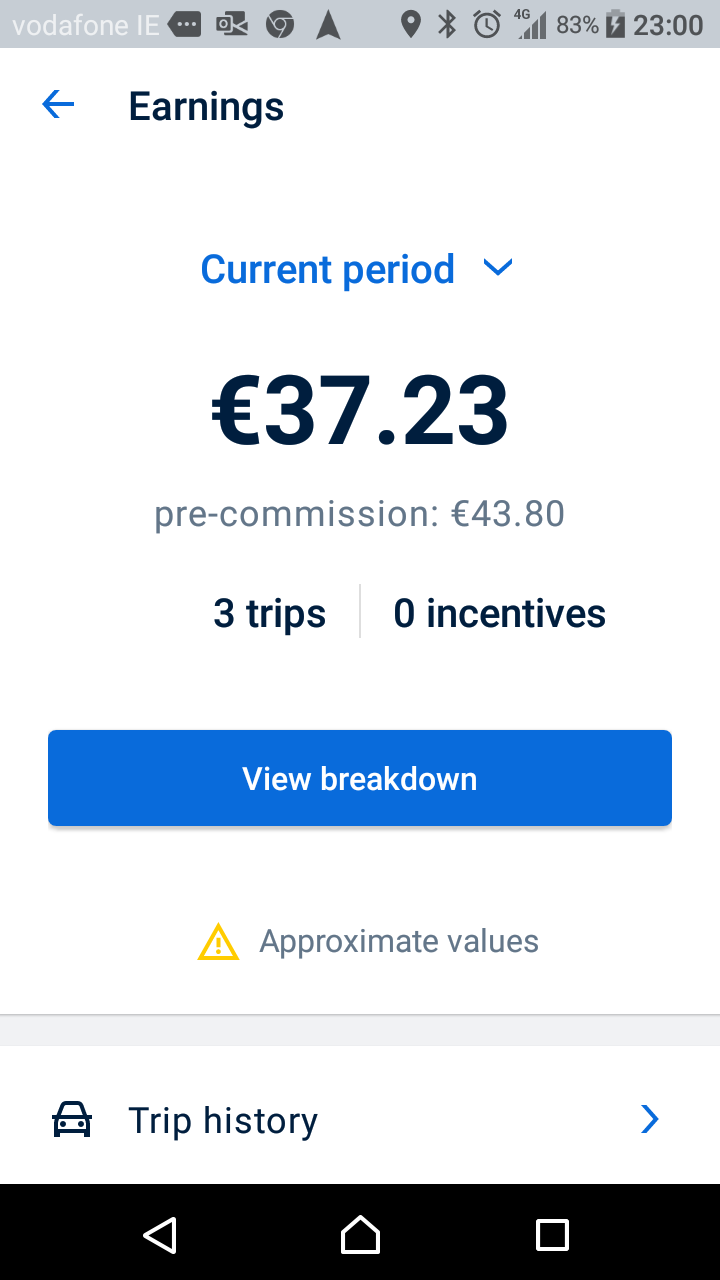
Task: Tap the €37.23 earnings amount
Action: (x=360, y=411)
